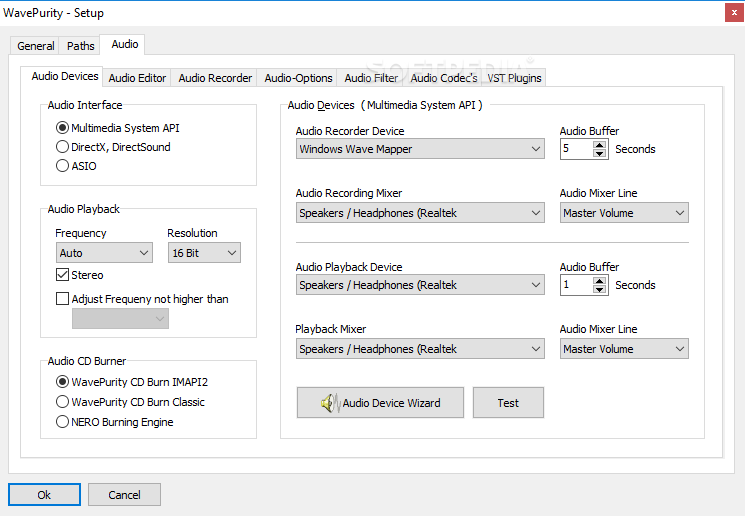Open the Audio Playback Device dropdown
This screenshot has width=745, height=516.
pos(420,285)
